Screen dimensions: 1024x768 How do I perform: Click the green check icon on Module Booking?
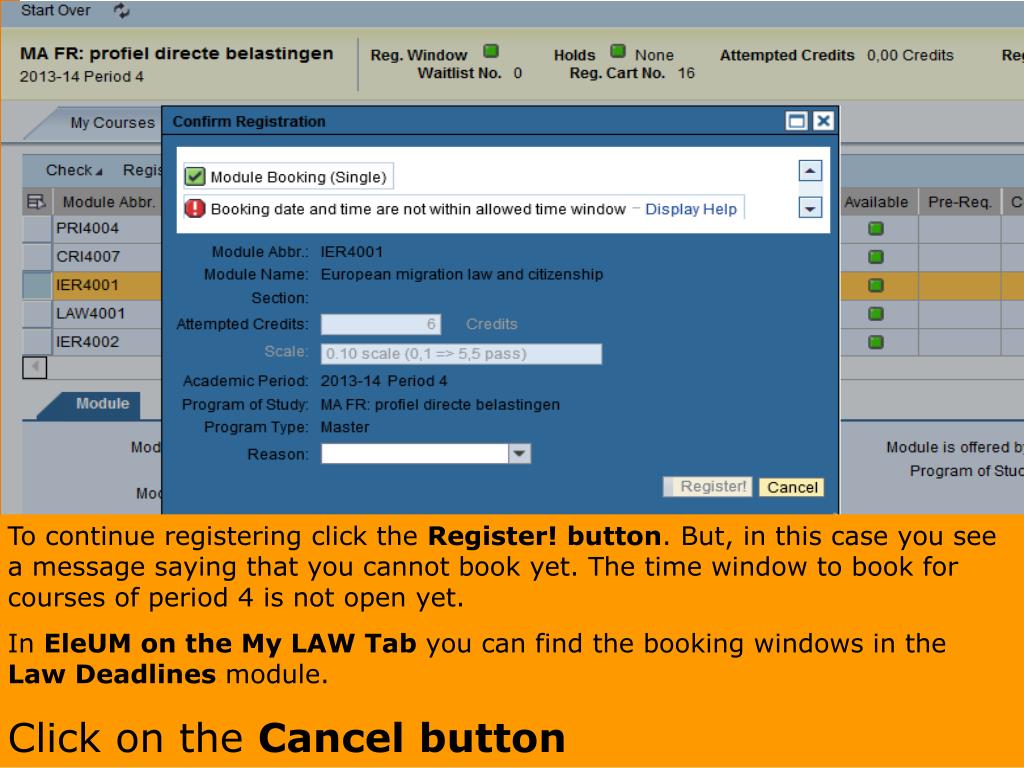tap(195, 176)
